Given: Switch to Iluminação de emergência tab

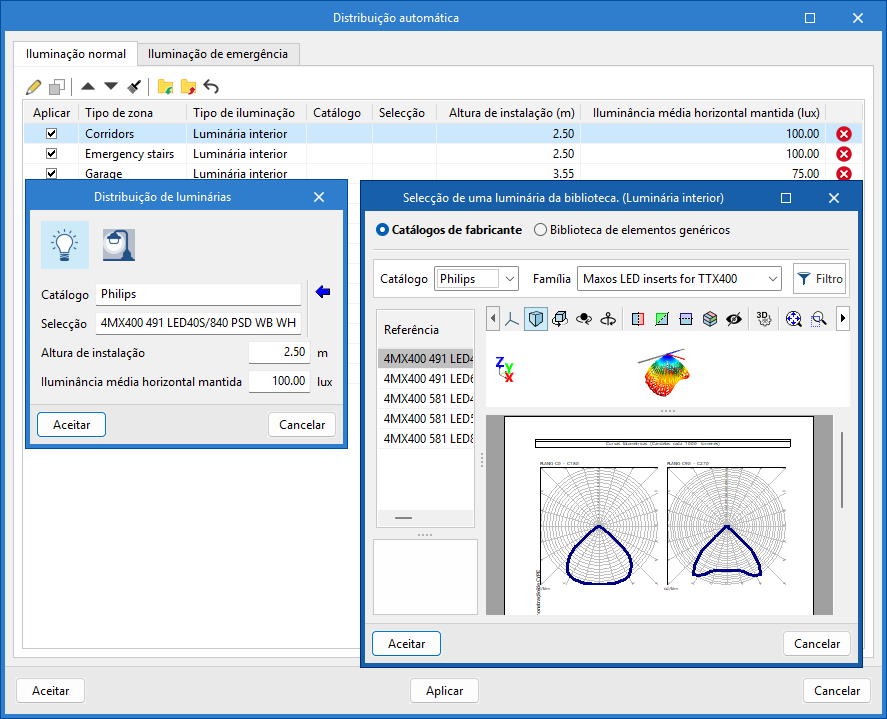Looking at the screenshot, I should click(218, 54).
